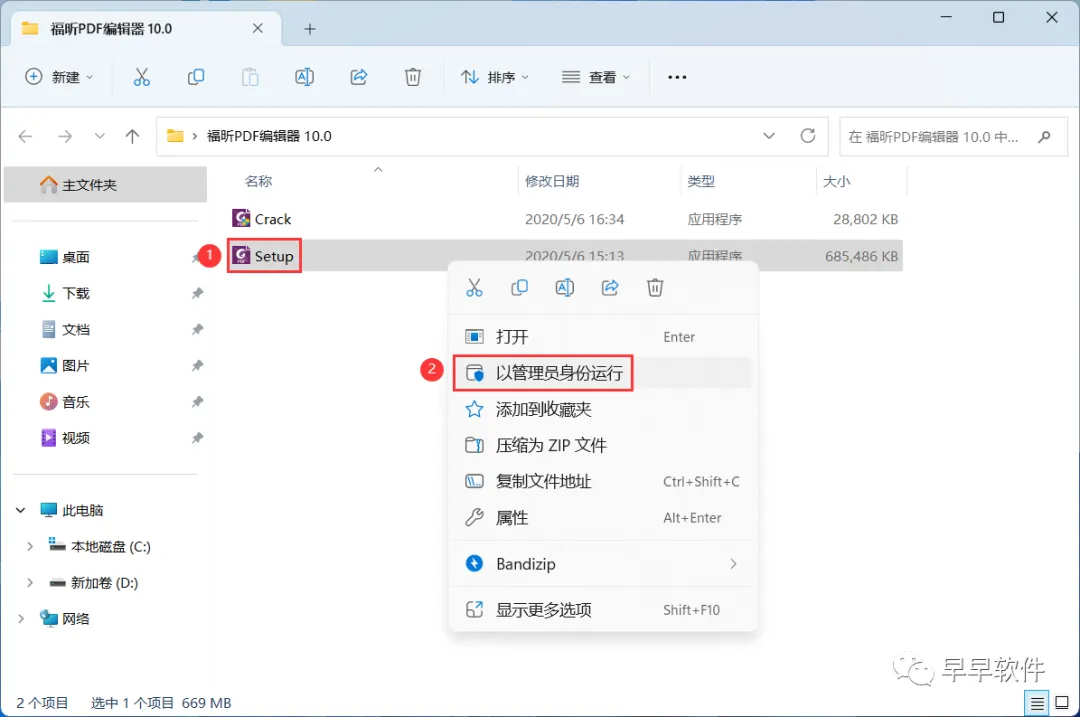The width and height of the screenshot is (1080, 717).
Task: Open the 排序 sort dropdown
Action: tap(495, 77)
